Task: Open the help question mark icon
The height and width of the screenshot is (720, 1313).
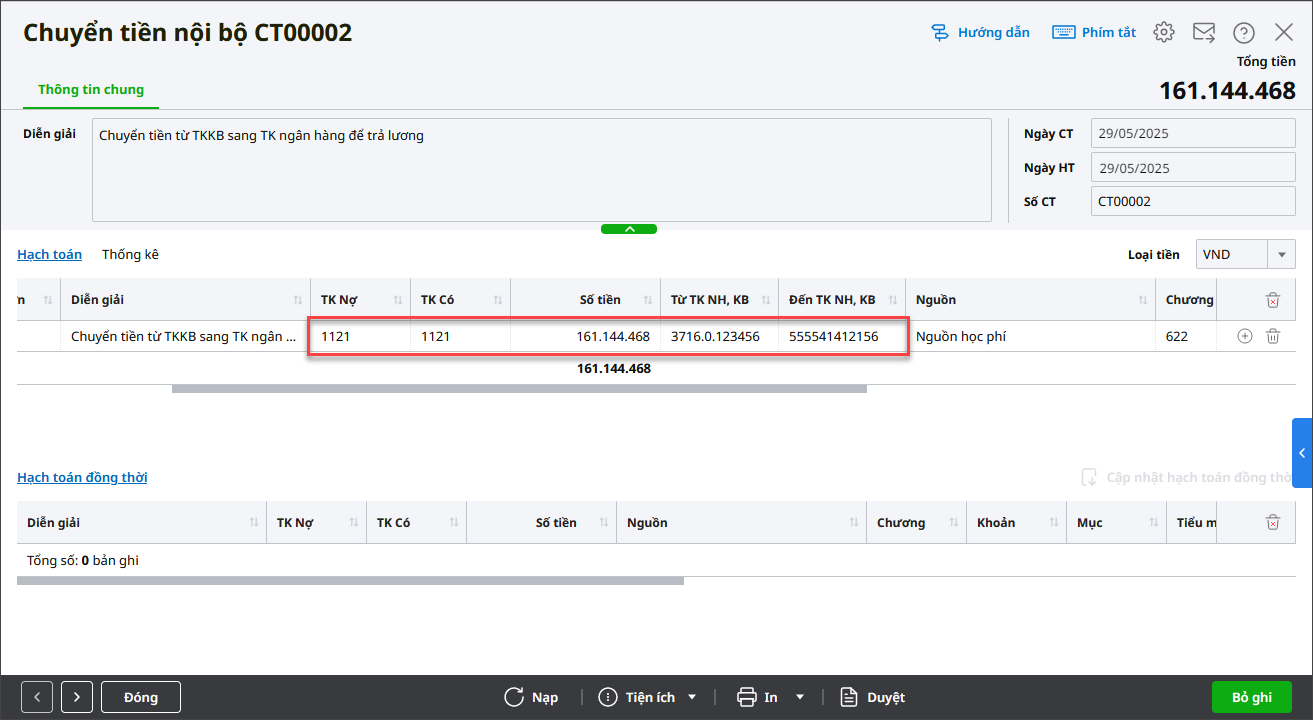Action: pyautogui.click(x=1244, y=32)
